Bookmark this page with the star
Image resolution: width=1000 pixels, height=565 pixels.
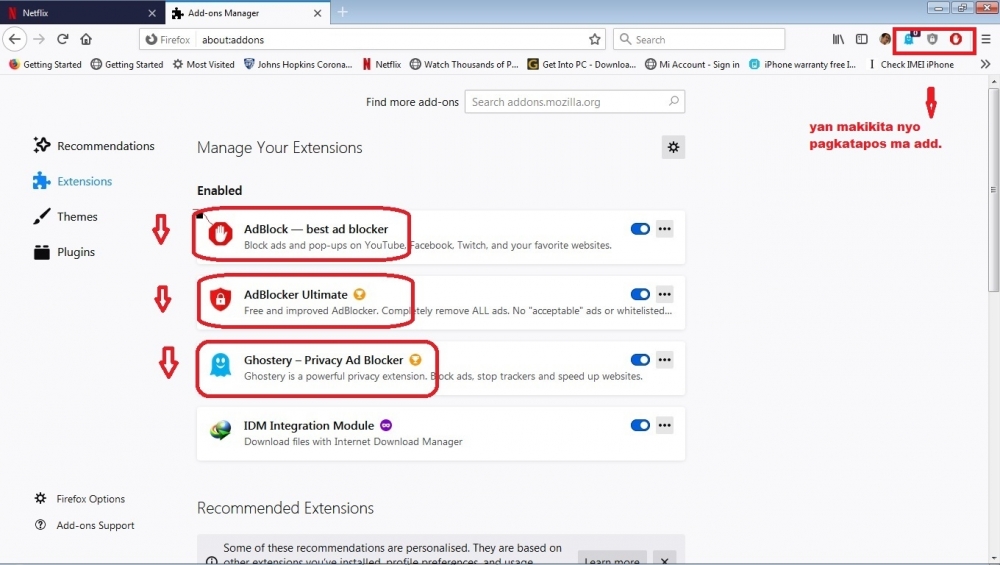pyautogui.click(x=594, y=39)
